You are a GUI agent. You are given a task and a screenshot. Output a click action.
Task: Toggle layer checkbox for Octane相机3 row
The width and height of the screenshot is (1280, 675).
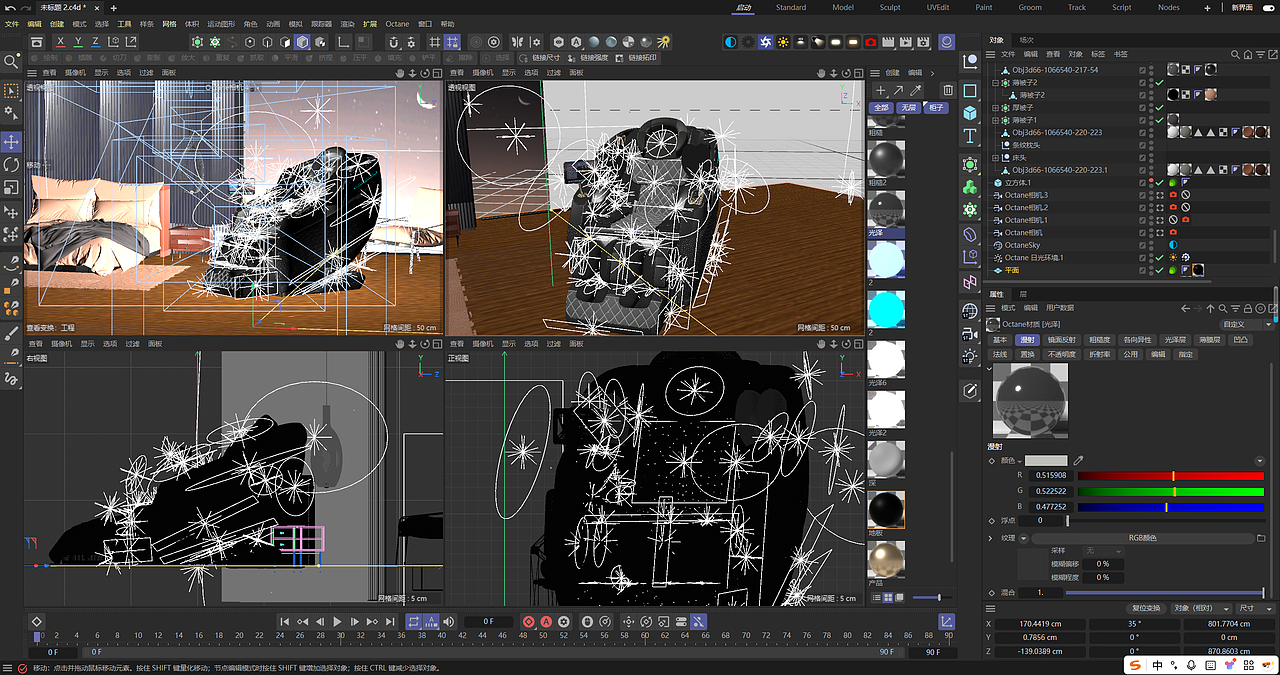point(1143,195)
